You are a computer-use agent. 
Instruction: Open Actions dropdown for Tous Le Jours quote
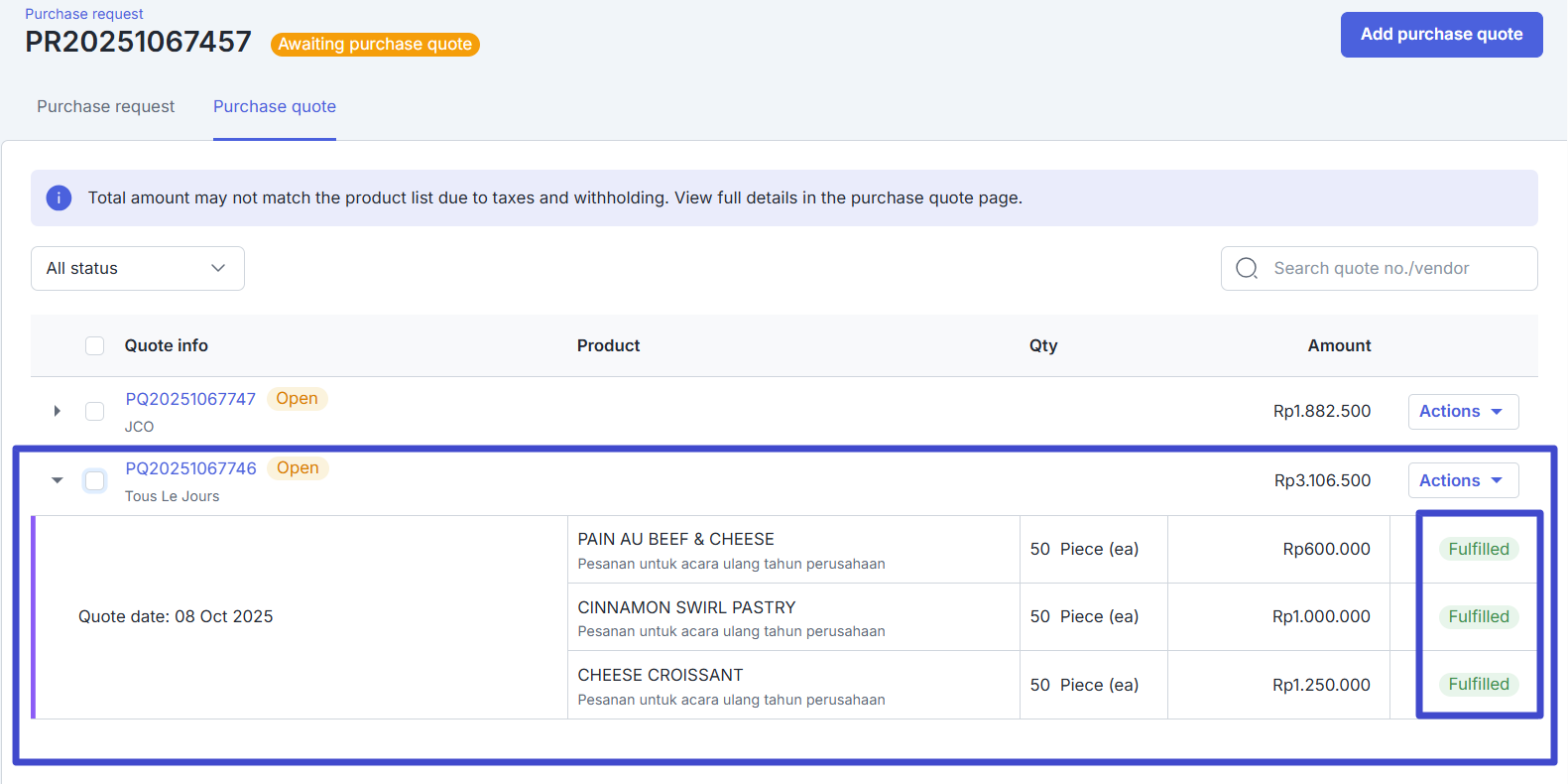pyautogui.click(x=1462, y=480)
